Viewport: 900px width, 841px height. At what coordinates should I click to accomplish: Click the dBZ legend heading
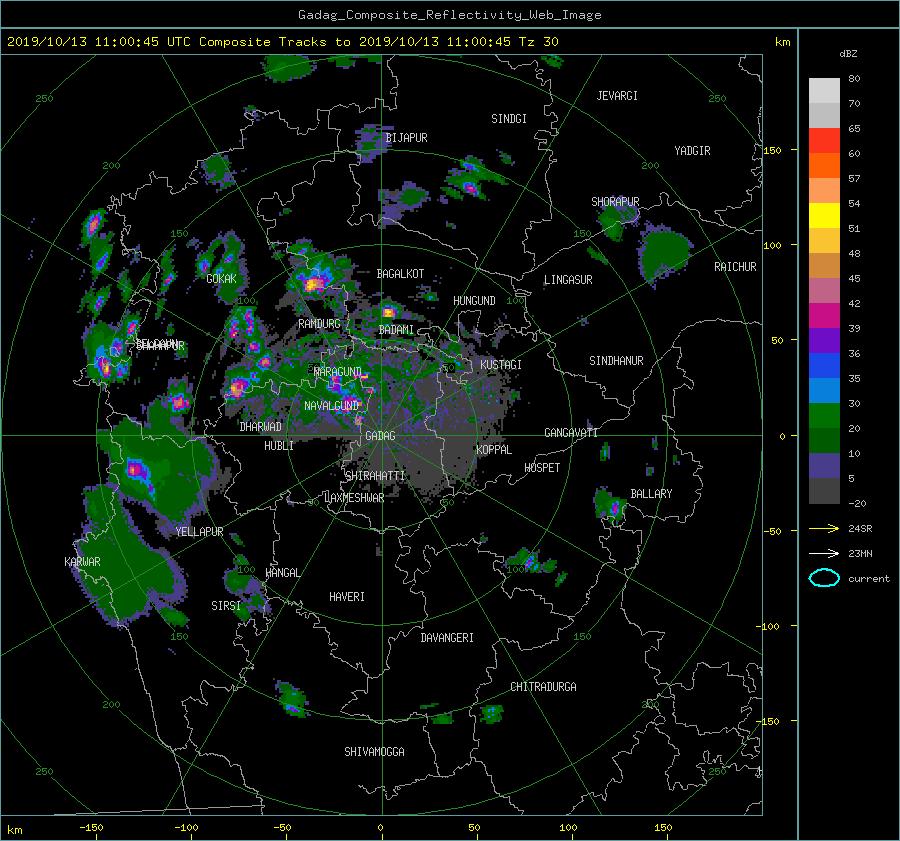click(848, 53)
